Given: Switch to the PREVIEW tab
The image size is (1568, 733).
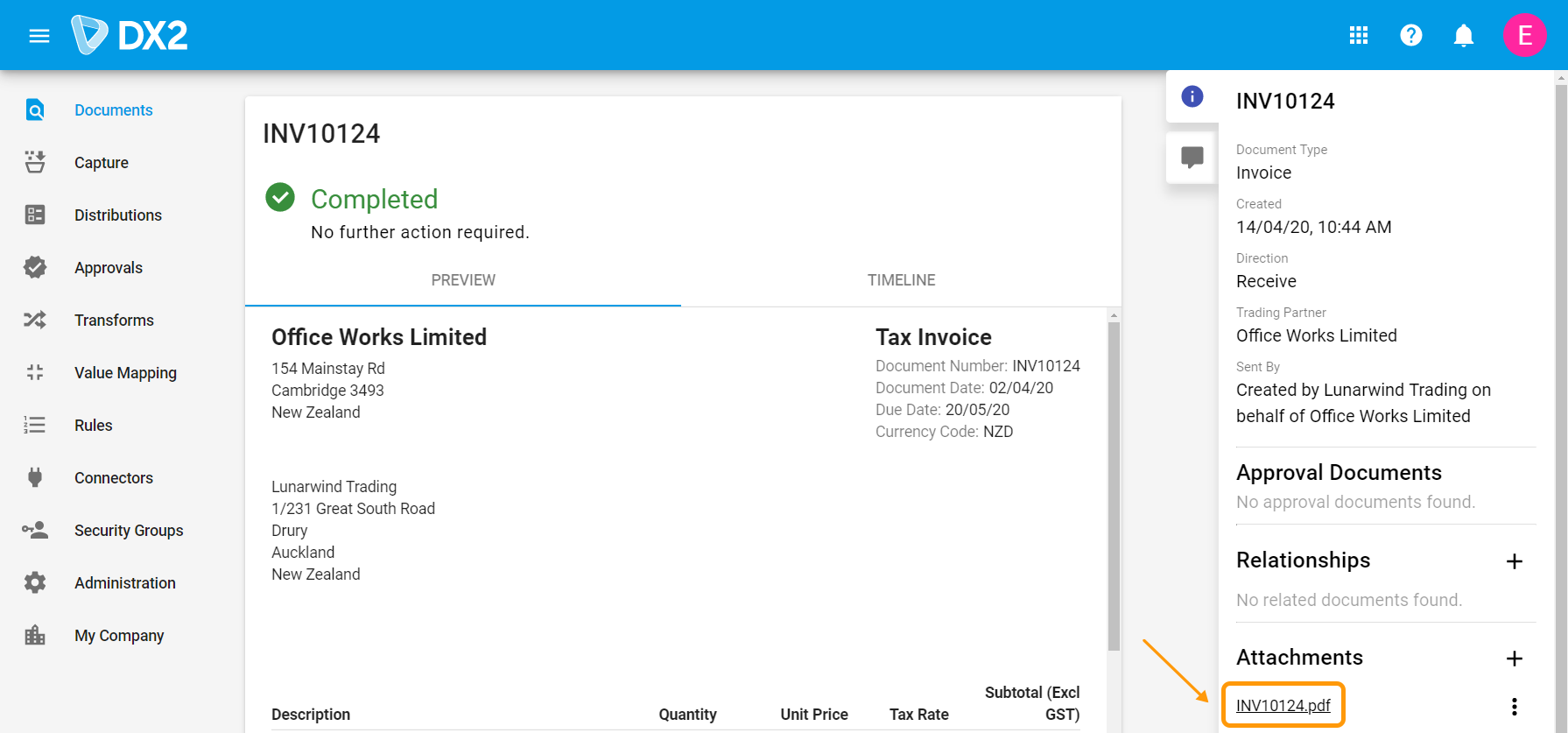Looking at the screenshot, I should [463, 280].
